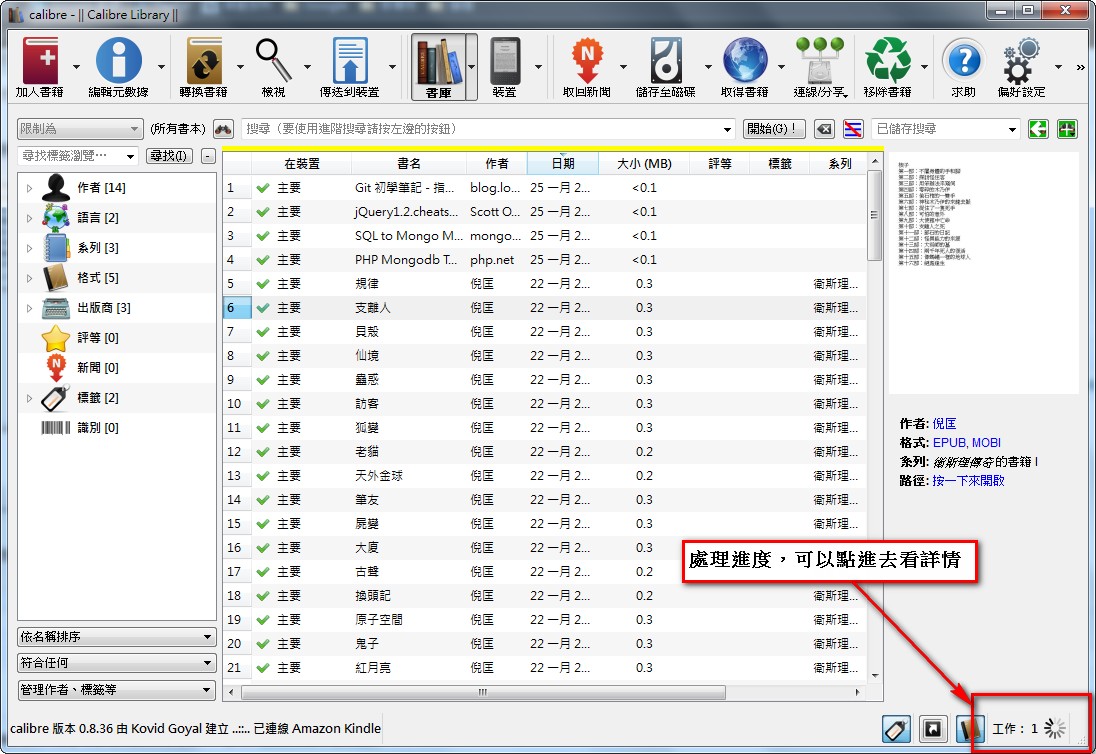
Task: Save current search with green plus icon
Action: [1067, 129]
